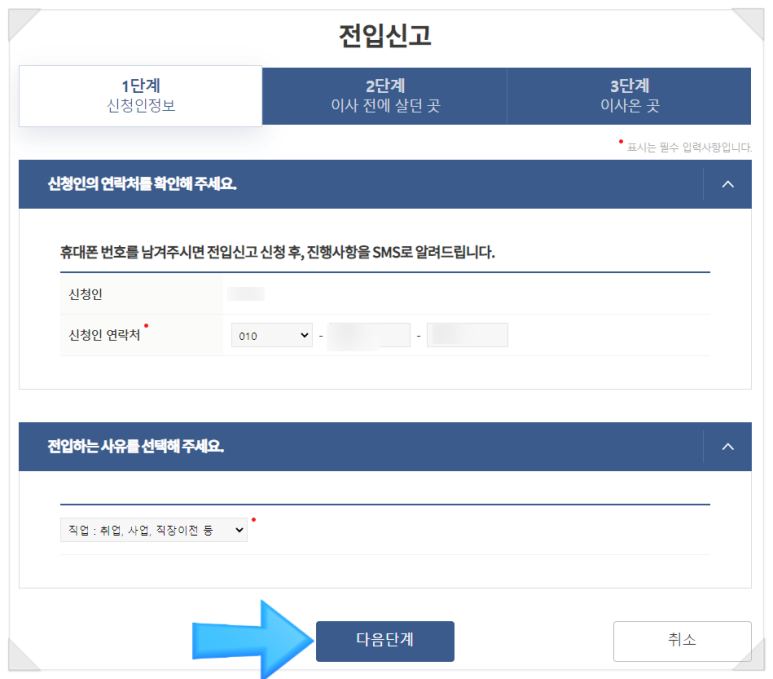This screenshot has width=773, height=679.
Task: Open the 1단계 신청인정보 tab
Action: (141, 96)
